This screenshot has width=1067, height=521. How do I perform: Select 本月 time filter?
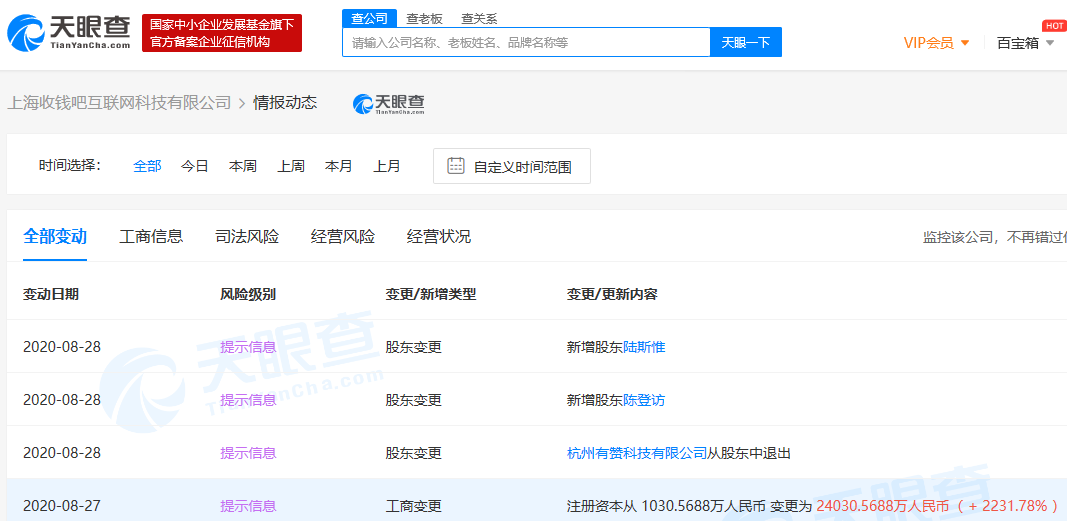pos(338,166)
